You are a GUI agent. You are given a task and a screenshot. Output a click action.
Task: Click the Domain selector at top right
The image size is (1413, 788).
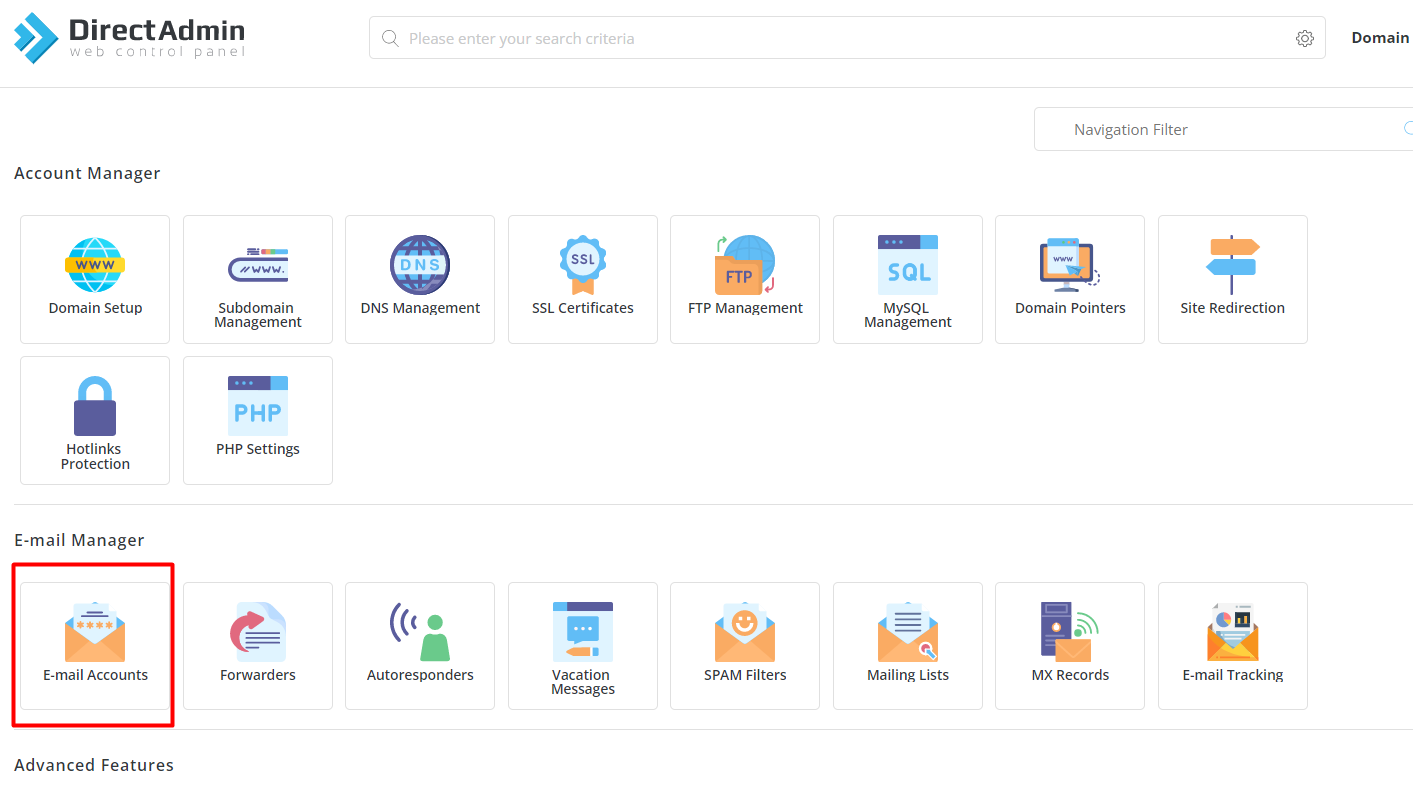coord(1380,37)
